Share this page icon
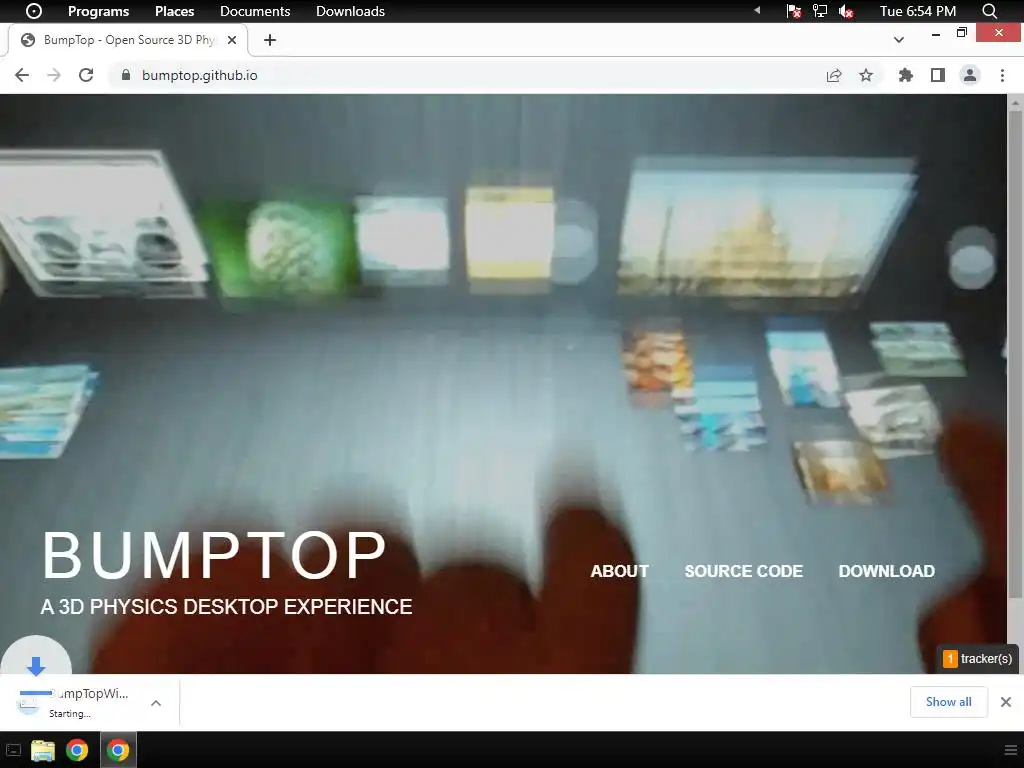Image resolution: width=1024 pixels, height=768 pixels. [834, 76]
